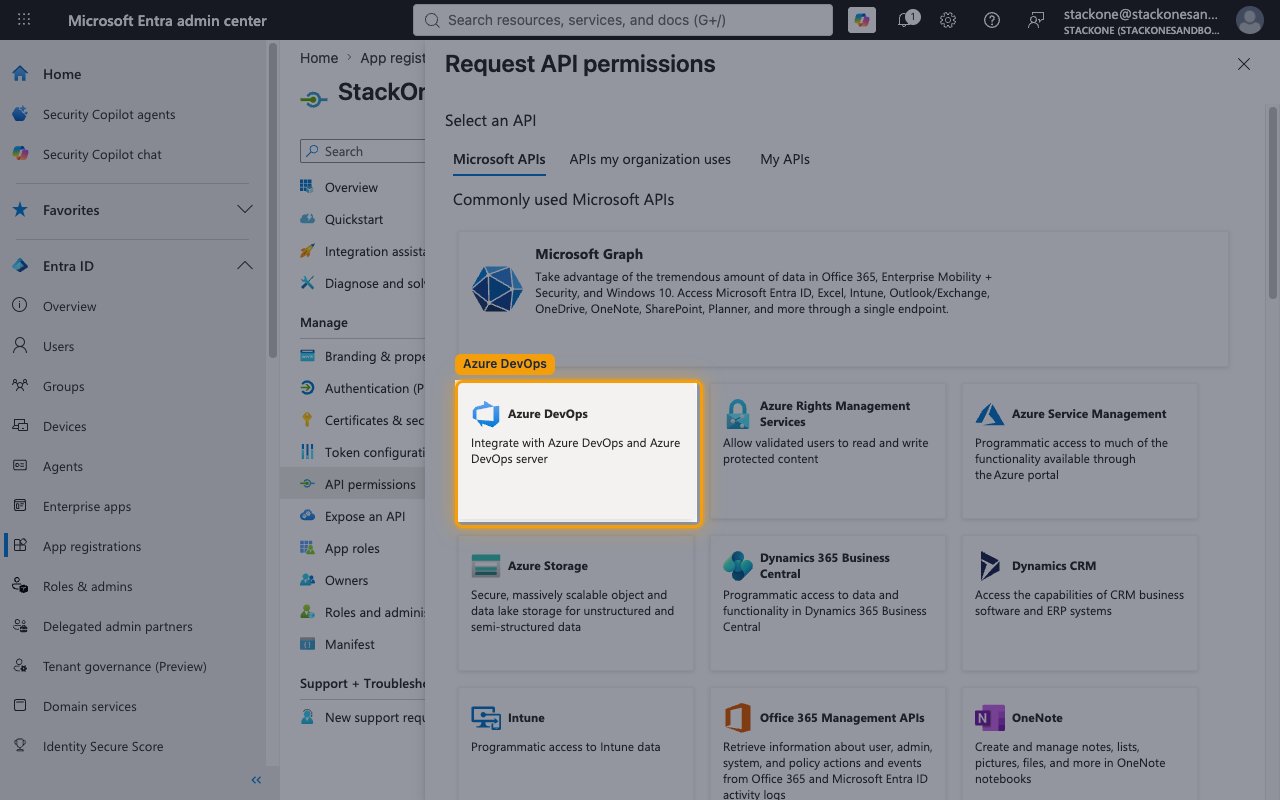
Task: Click Delegated admin partners in sidebar
Action: [x=117, y=626]
